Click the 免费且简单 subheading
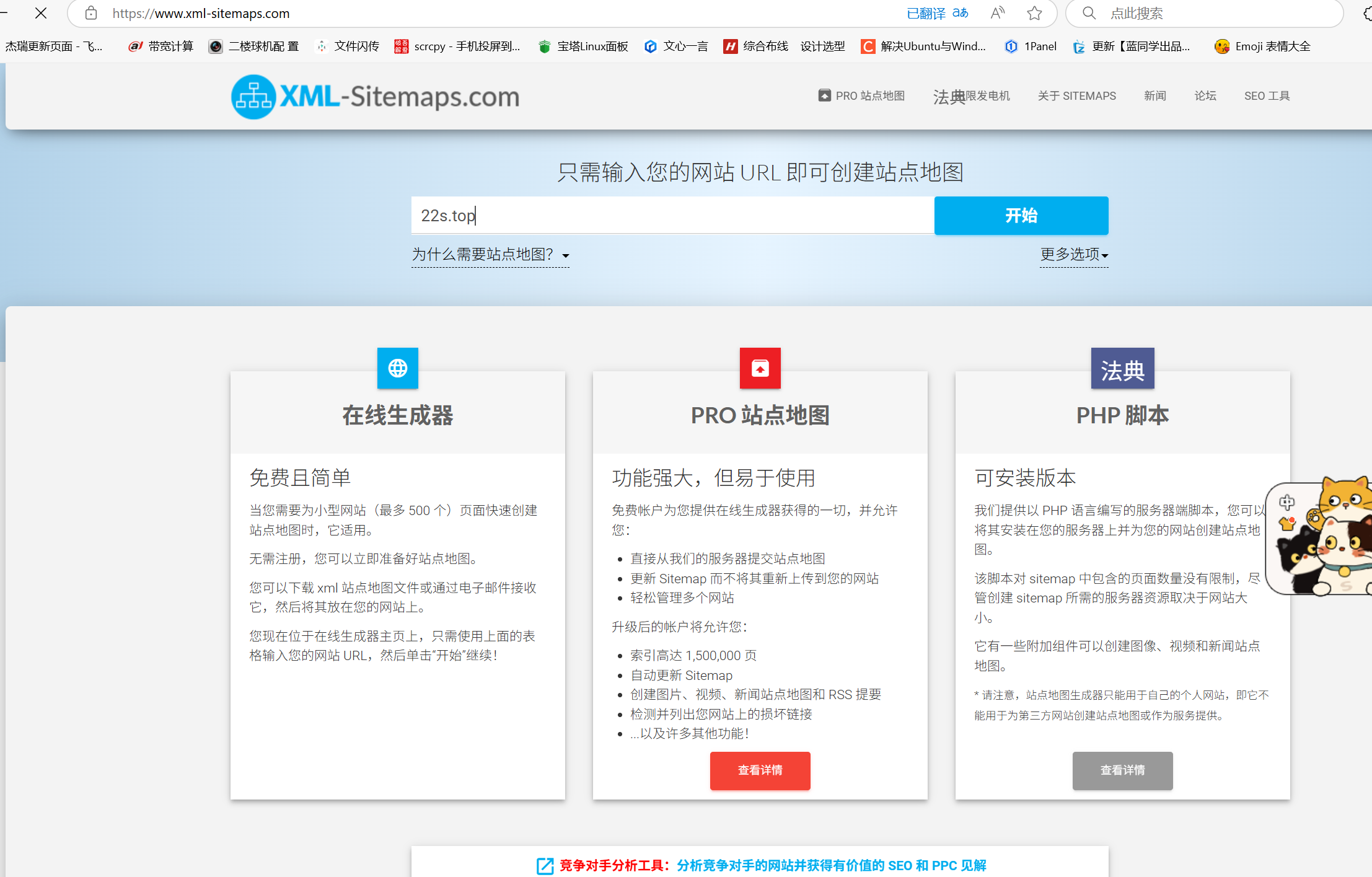 300,478
